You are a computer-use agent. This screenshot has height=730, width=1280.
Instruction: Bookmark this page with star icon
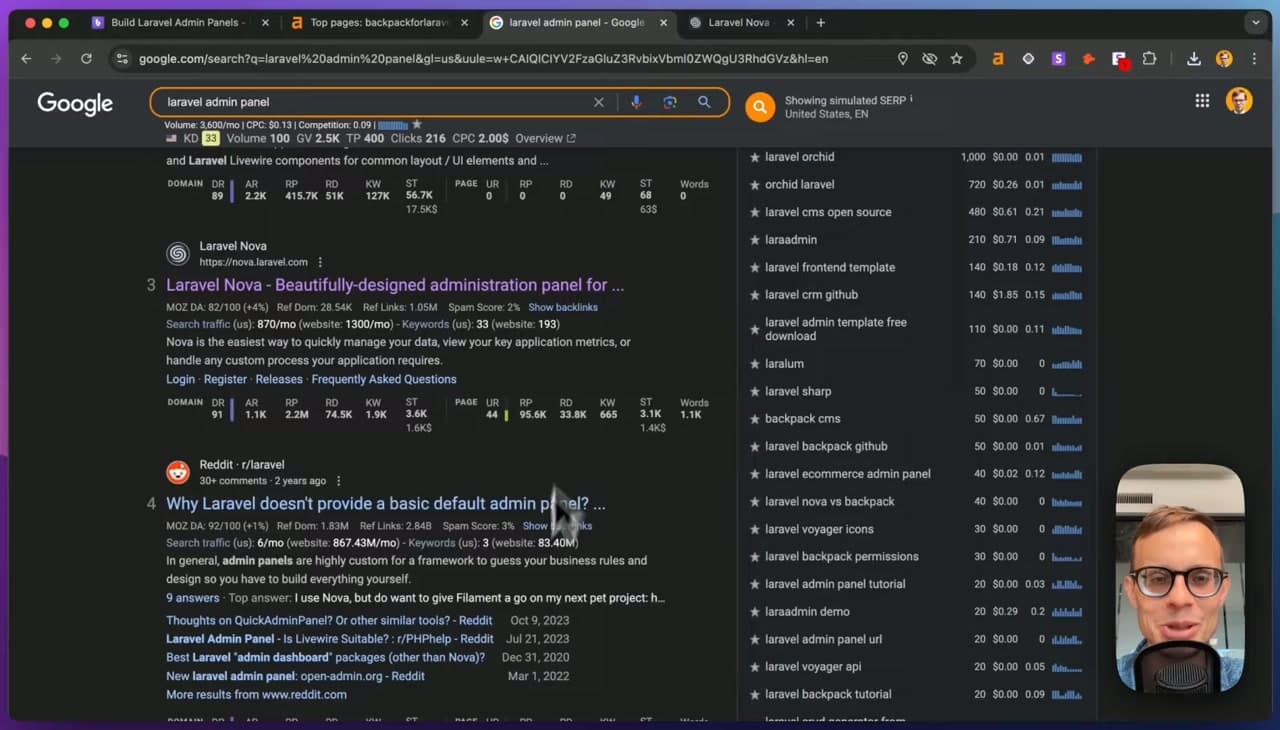tap(956, 59)
